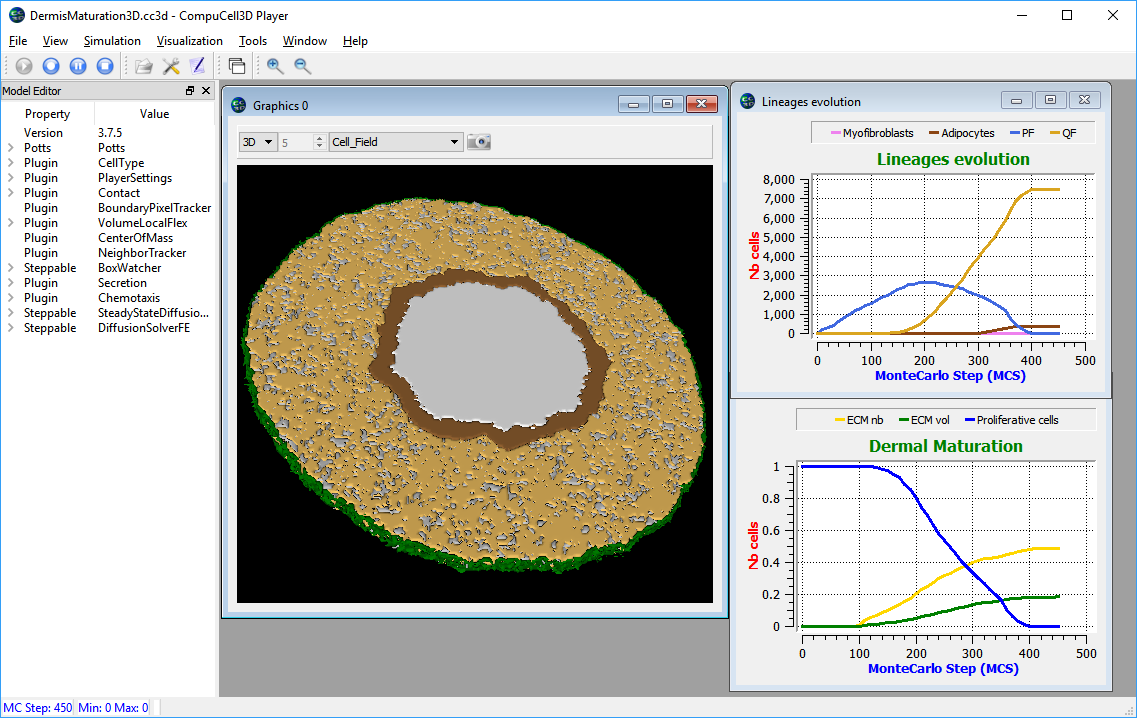The width and height of the screenshot is (1137, 718).
Task: Stop the simulation
Action: 105,66
